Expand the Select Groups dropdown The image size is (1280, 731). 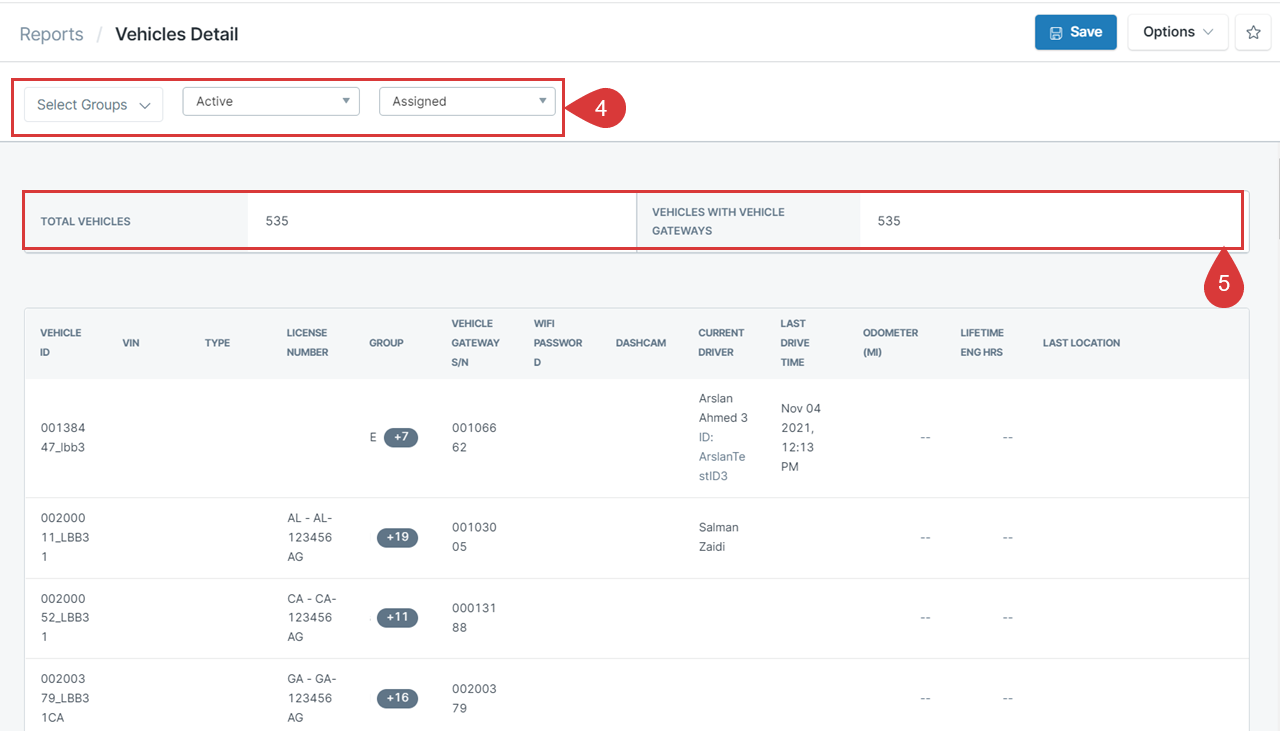click(93, 104)
